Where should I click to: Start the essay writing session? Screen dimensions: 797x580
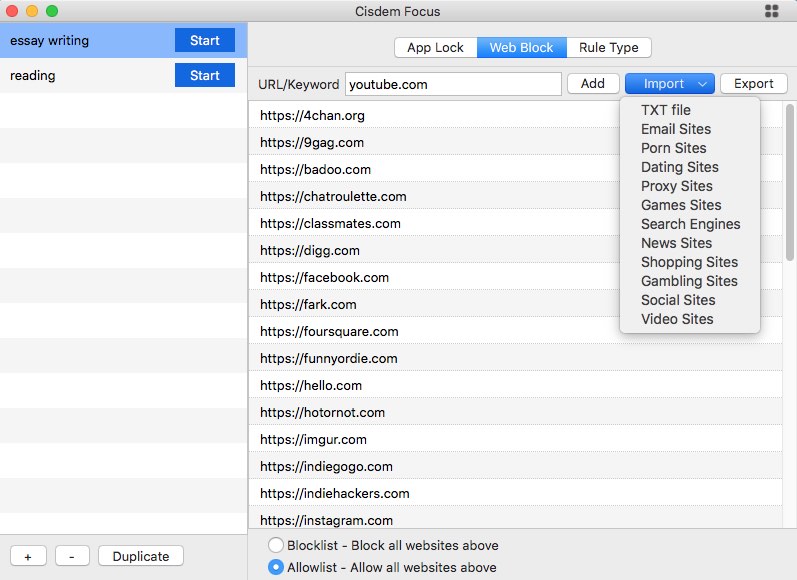(x=205, y=40)
